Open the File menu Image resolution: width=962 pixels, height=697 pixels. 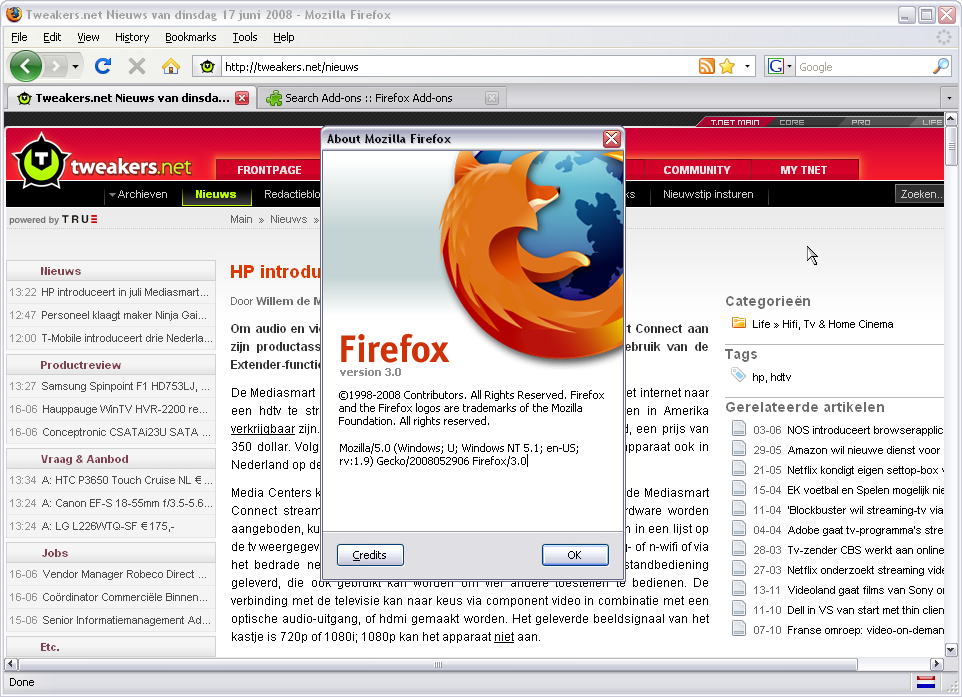tap(19, 37)
